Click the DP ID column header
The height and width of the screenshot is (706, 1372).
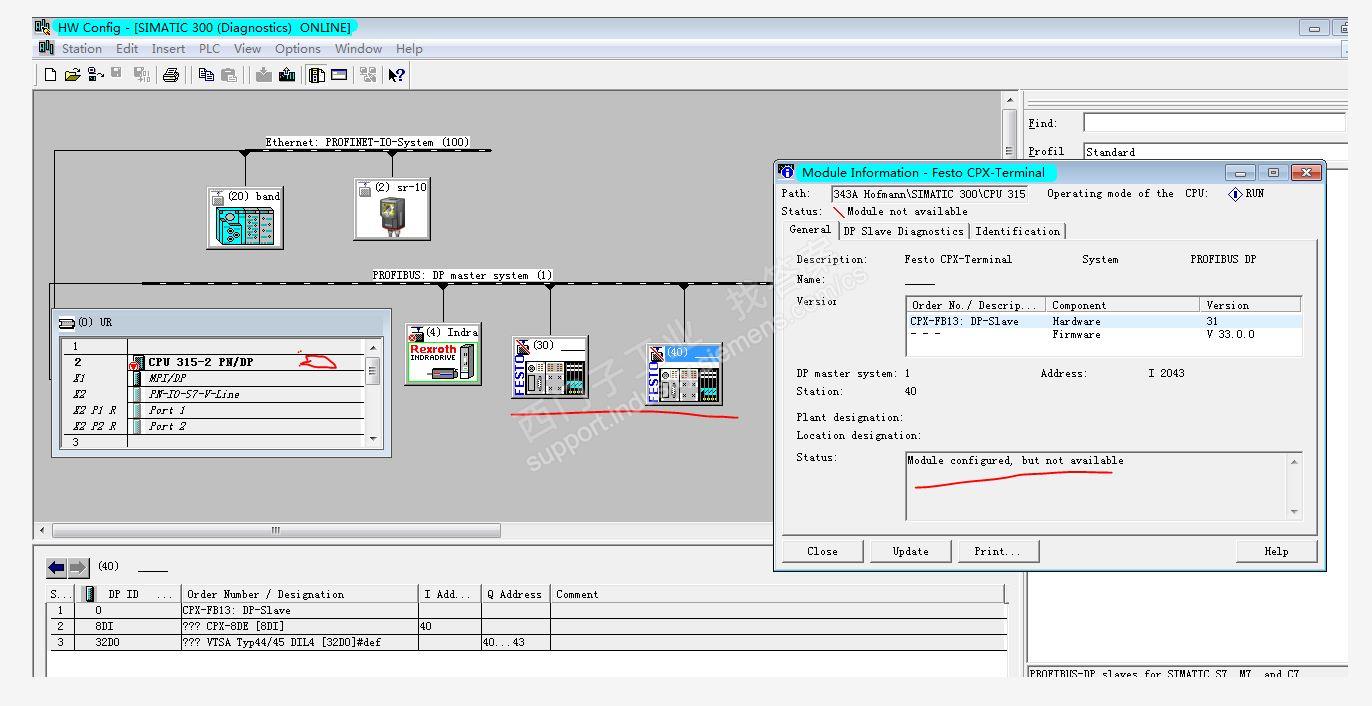(126, 594)
